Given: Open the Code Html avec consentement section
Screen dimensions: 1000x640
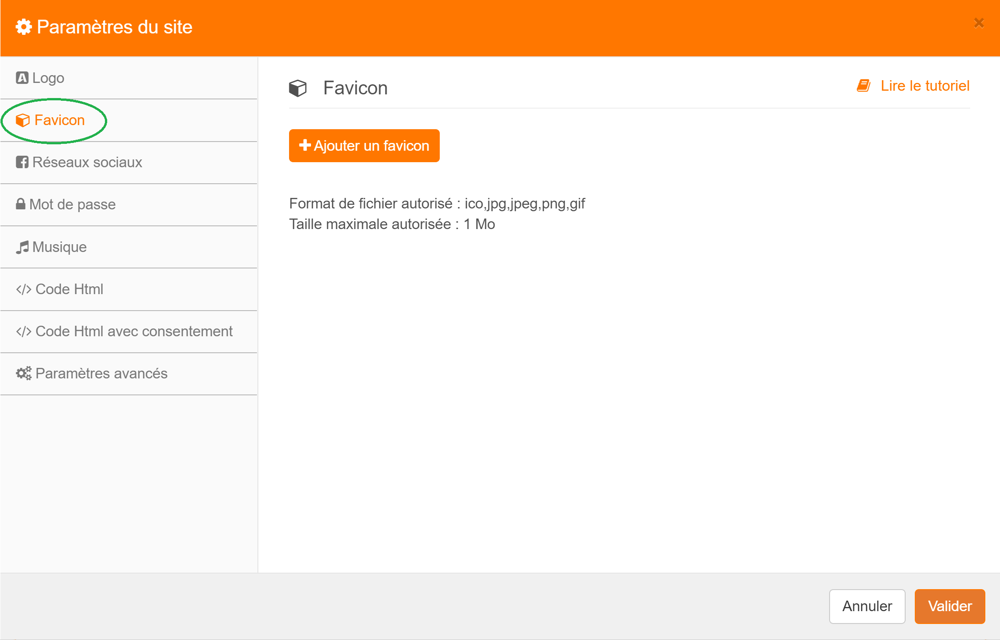Looking at the screenshot, I should pyautogui.click(x=134, y=331).
